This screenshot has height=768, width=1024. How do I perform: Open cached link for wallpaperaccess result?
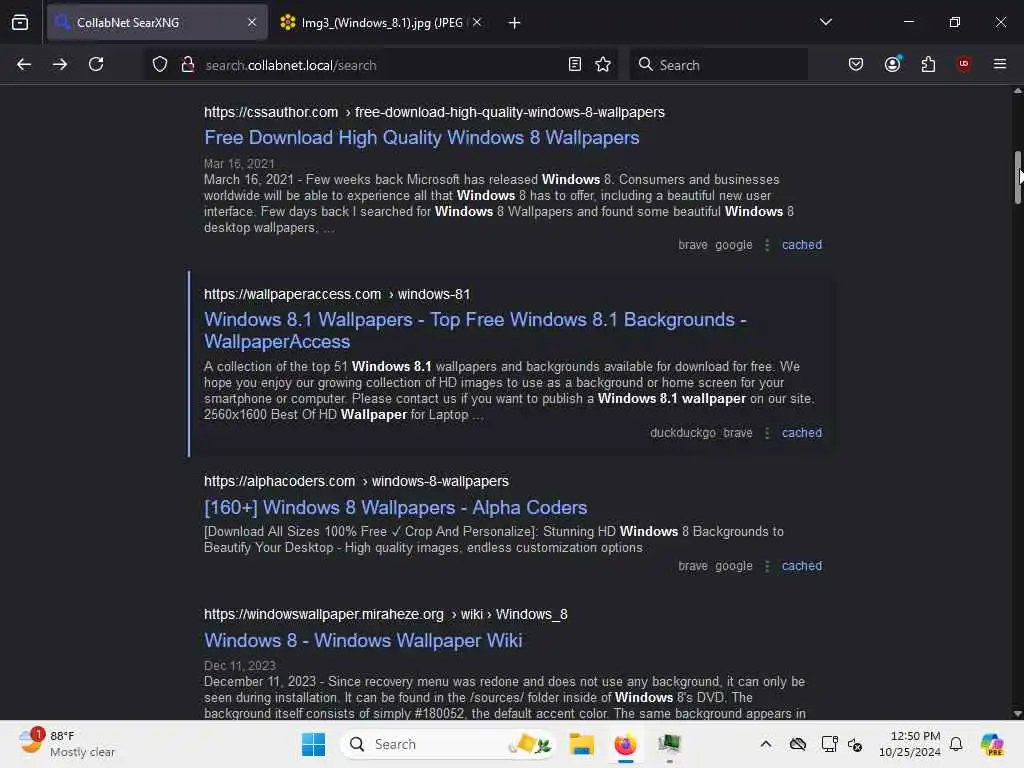click(x=801, y=433)
